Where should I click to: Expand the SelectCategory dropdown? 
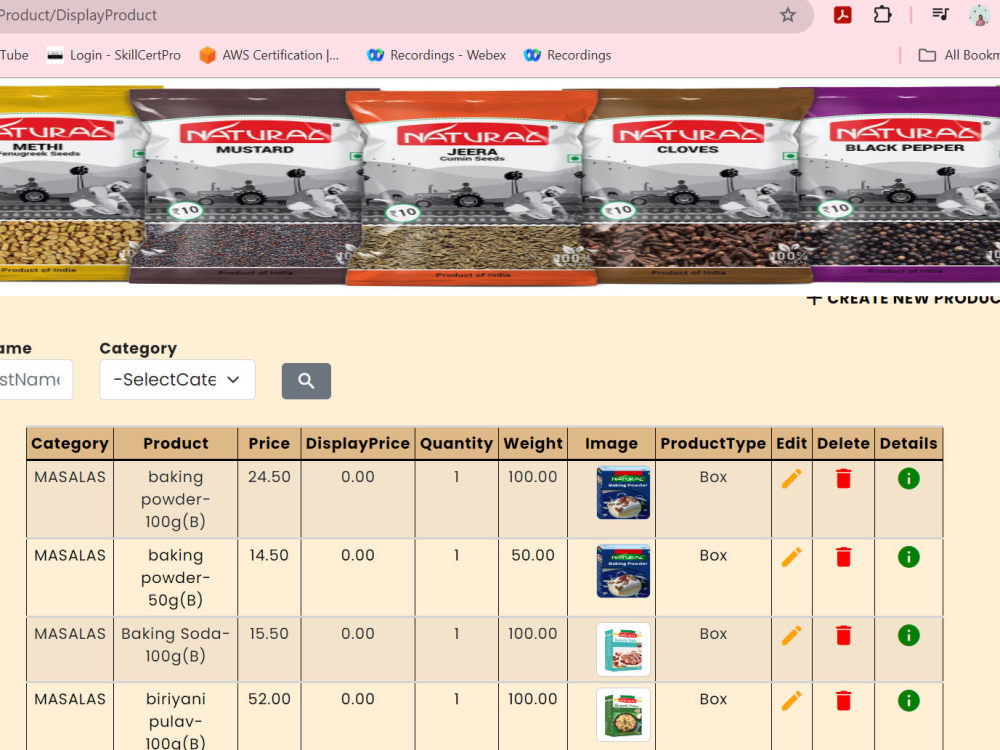pyautogui.click(x=177, y=379)
